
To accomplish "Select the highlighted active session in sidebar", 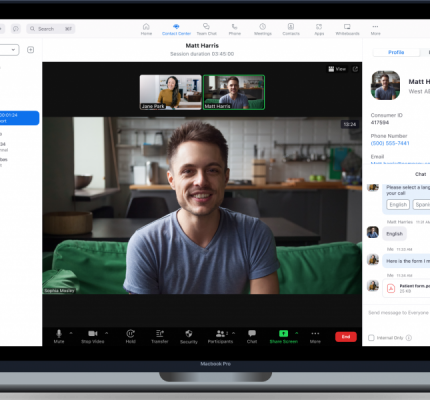I will coord(19,118).
